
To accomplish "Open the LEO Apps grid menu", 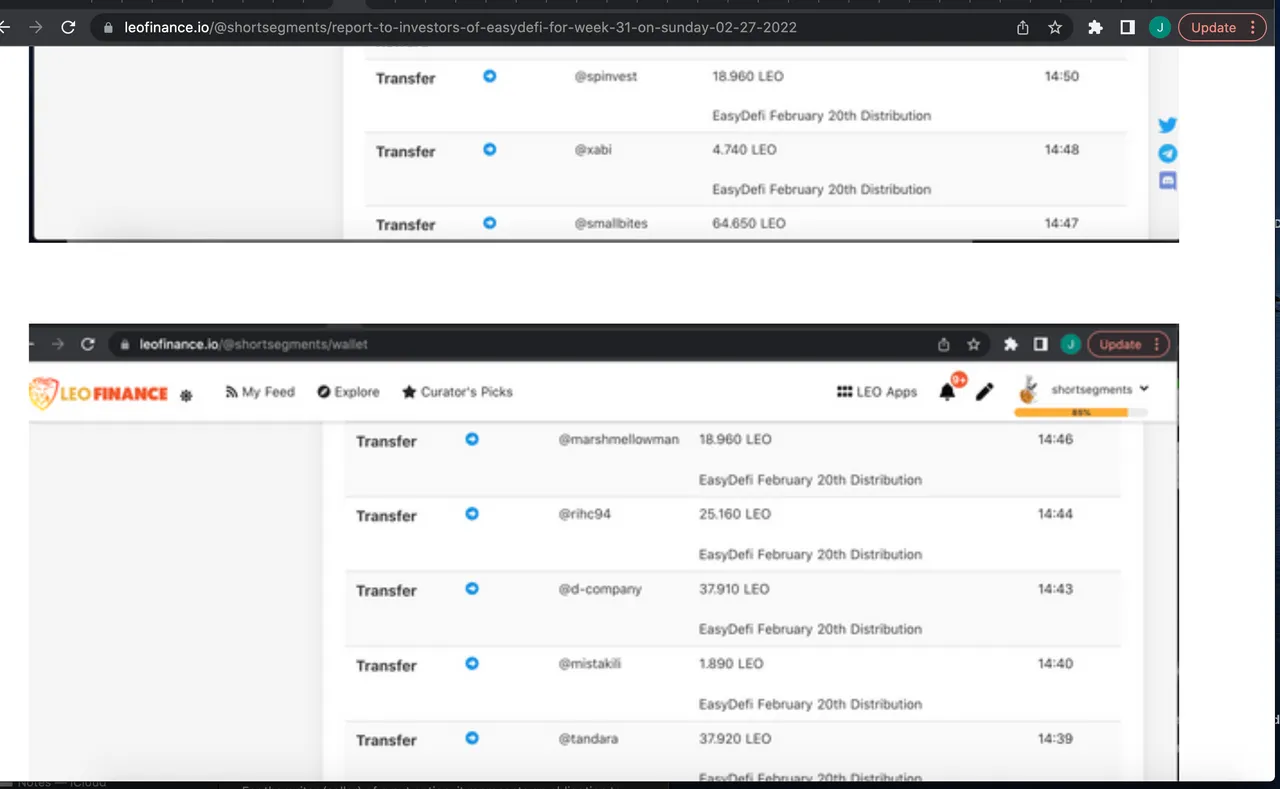I will [x=876, y=392].
